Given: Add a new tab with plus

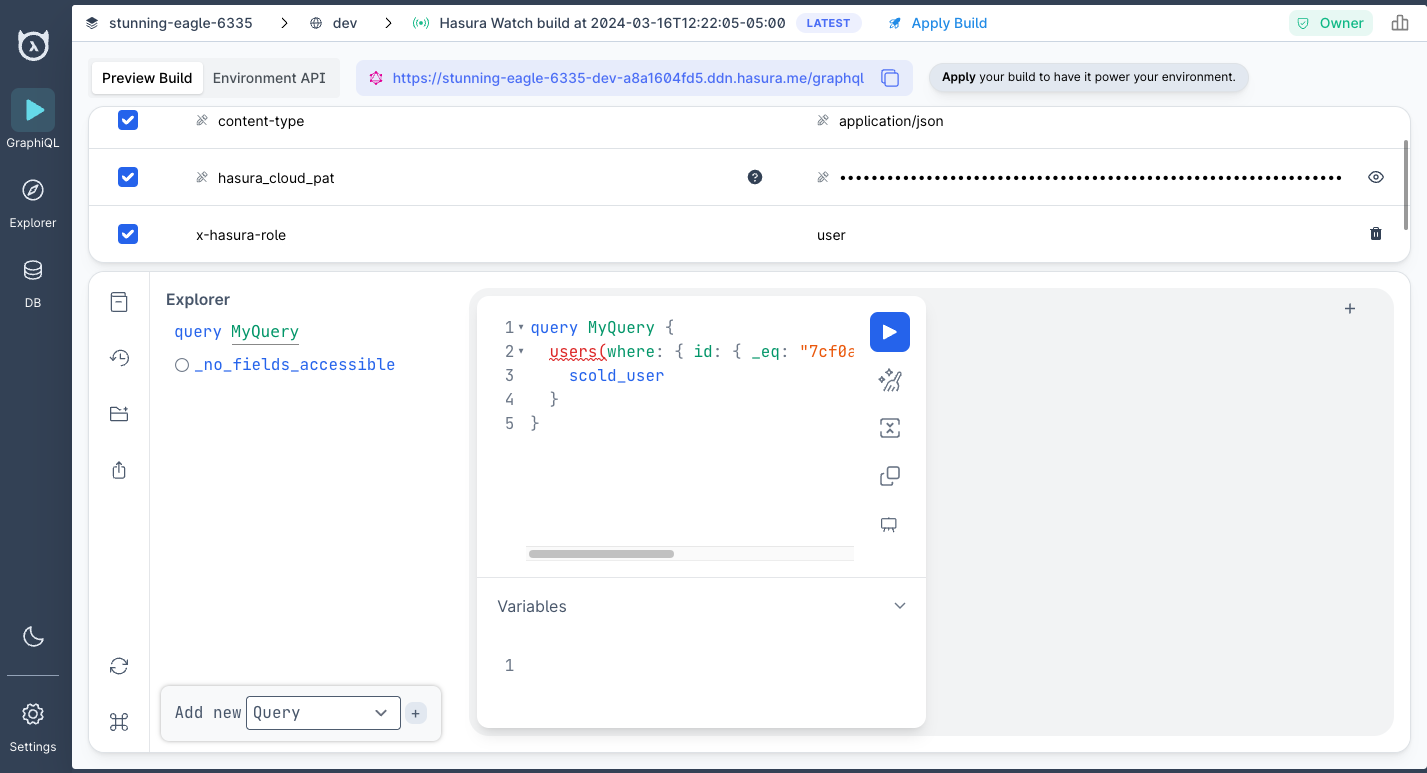Looking at the screenshot, I should click(1350, 309).
